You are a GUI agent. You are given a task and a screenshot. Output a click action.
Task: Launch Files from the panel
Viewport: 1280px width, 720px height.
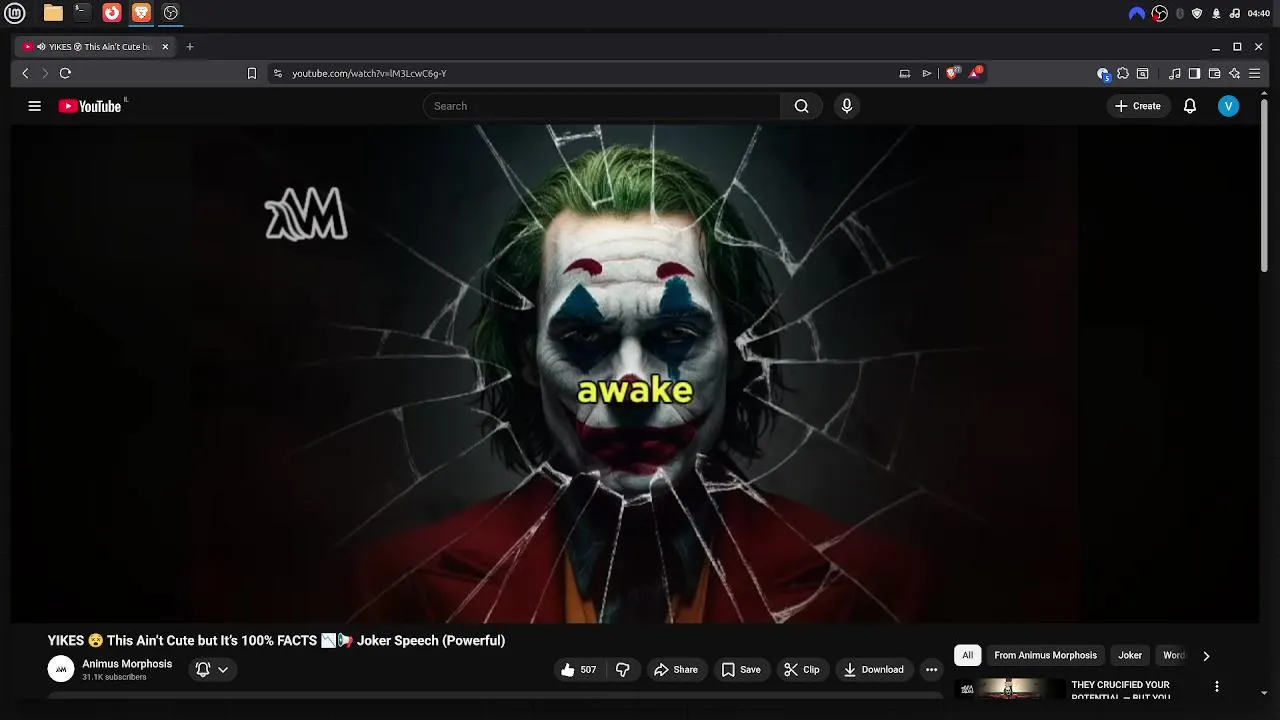point(53,13)
